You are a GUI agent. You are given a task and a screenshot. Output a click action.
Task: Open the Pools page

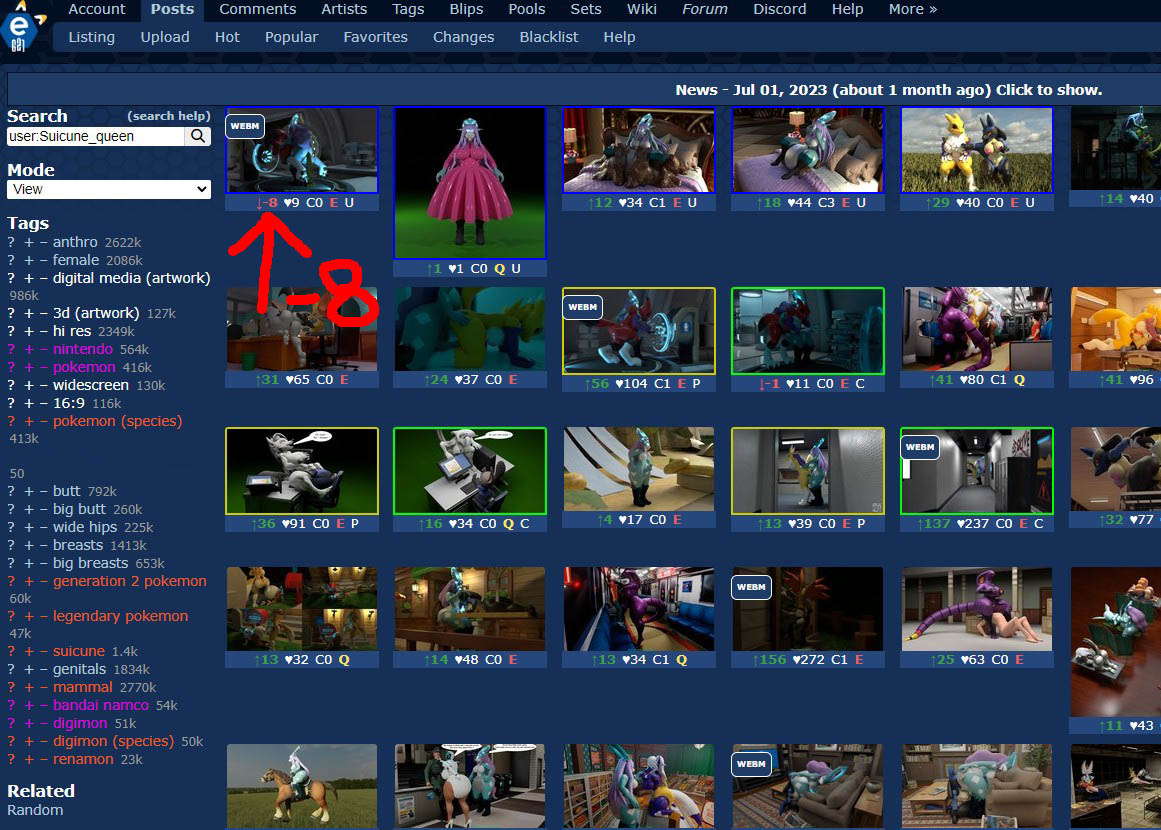(526, 10)
